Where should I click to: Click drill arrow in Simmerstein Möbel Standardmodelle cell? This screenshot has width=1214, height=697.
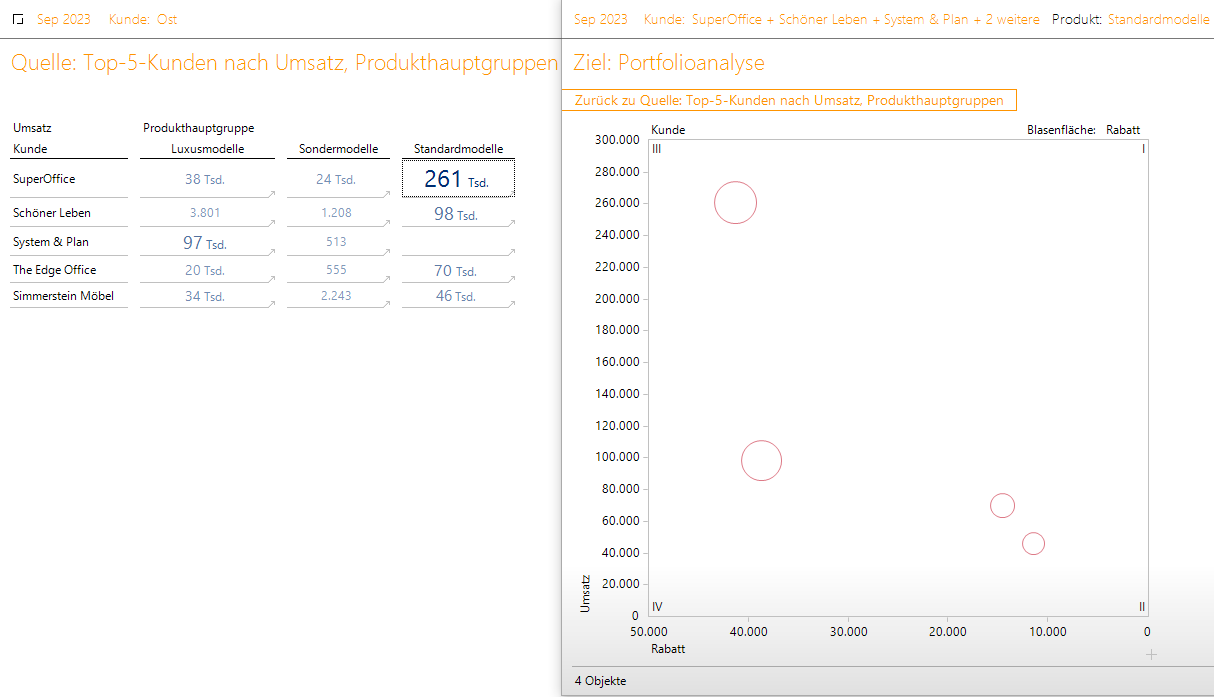tap(511, 303)
